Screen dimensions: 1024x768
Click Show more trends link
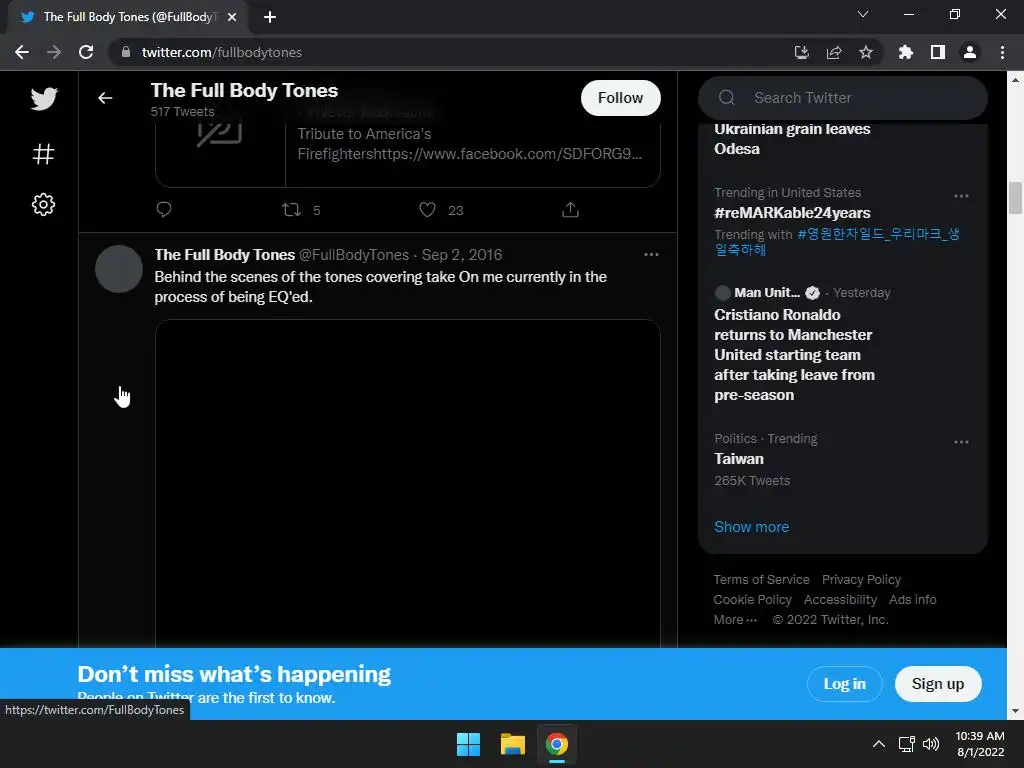[x=752, y=527]
